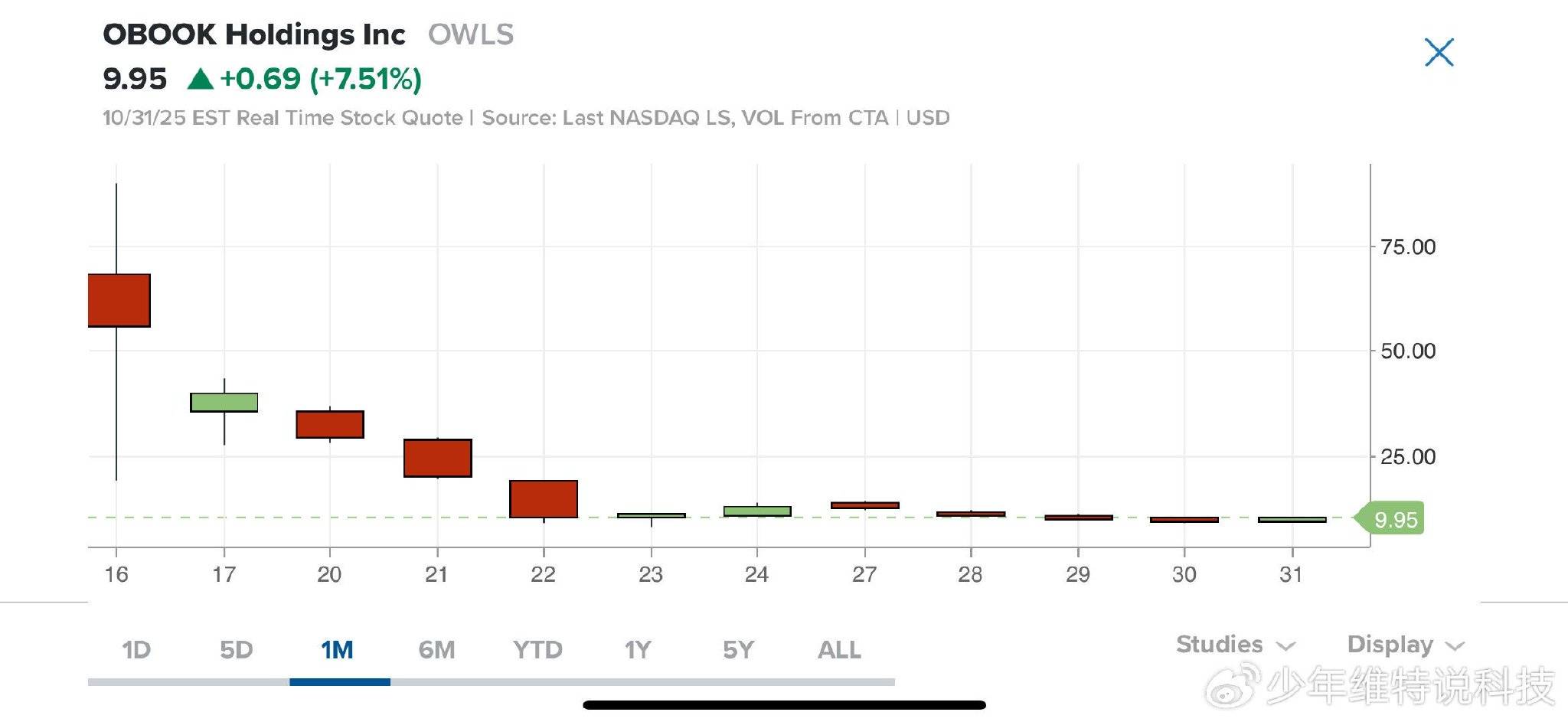Show ALL price history
This screenshot has width=1568, height=725.
[839, 650]
